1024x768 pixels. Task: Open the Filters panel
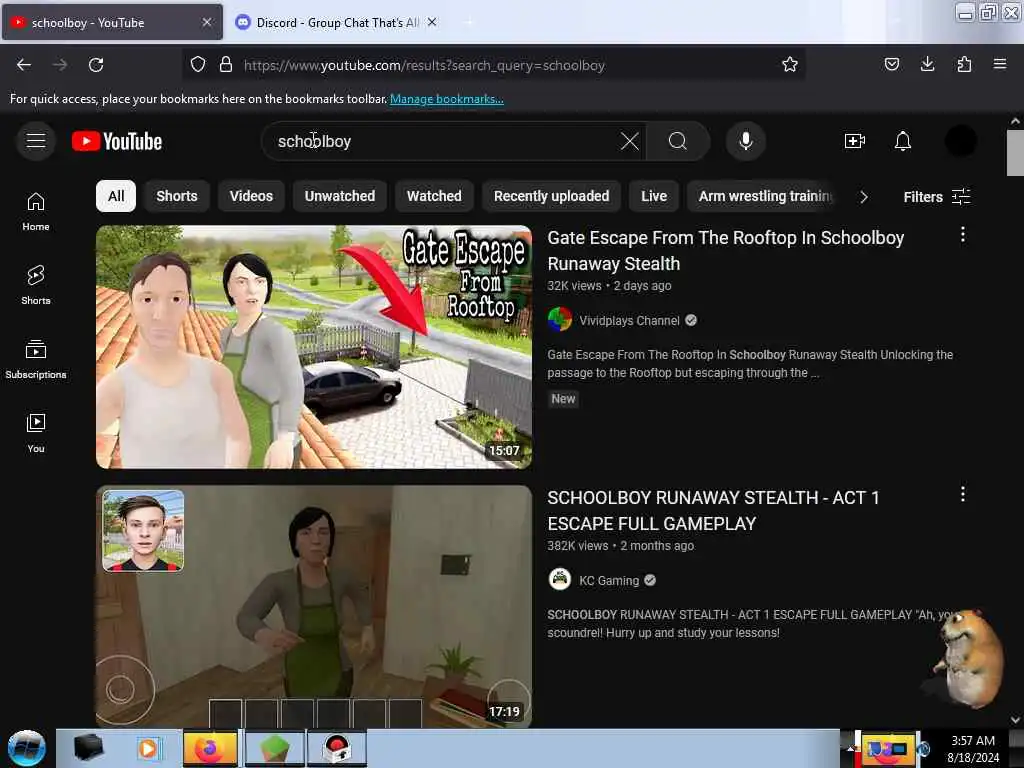tap(936, 197)
